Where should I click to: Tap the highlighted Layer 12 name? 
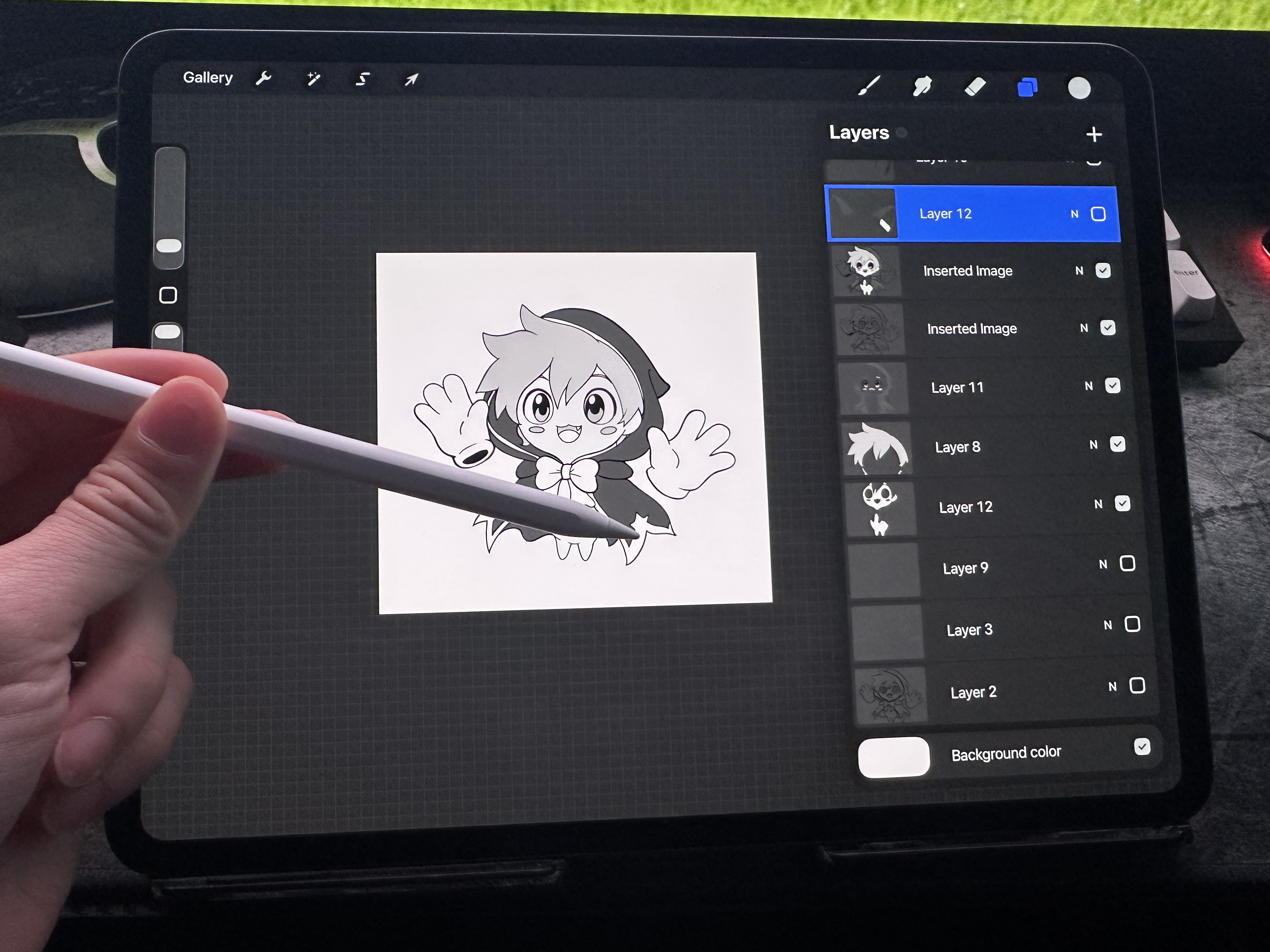946,213
